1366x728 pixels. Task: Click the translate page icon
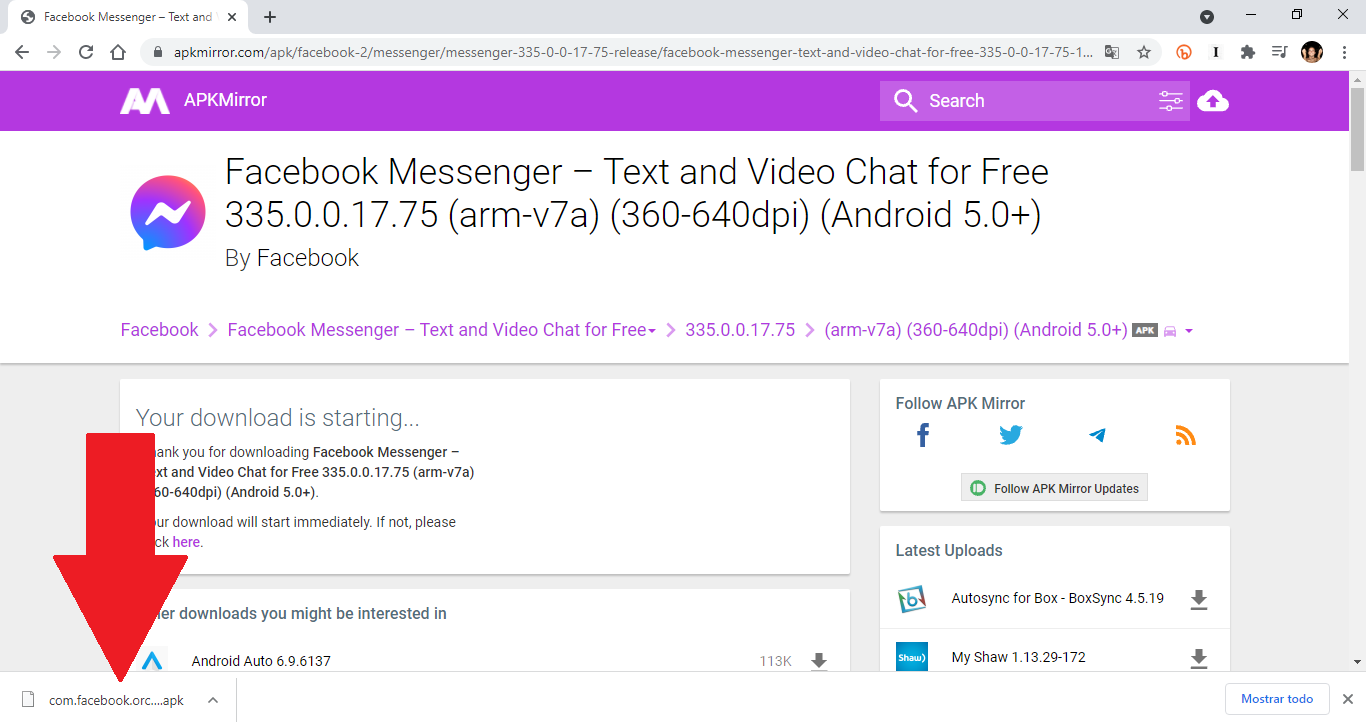pyautogui.click(x=1112, y=52)
